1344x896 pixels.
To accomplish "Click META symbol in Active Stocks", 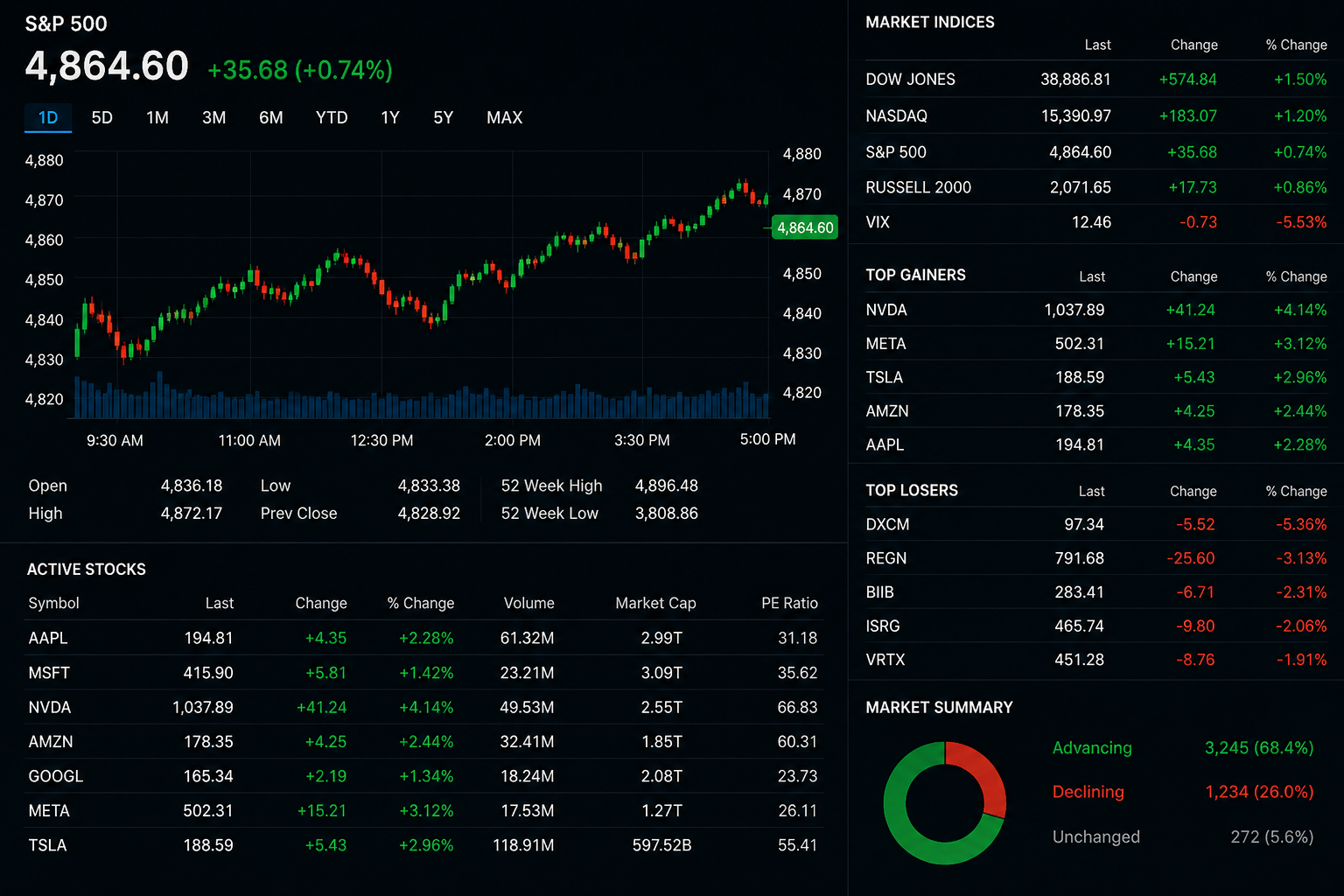I will [x=49, y=810].
